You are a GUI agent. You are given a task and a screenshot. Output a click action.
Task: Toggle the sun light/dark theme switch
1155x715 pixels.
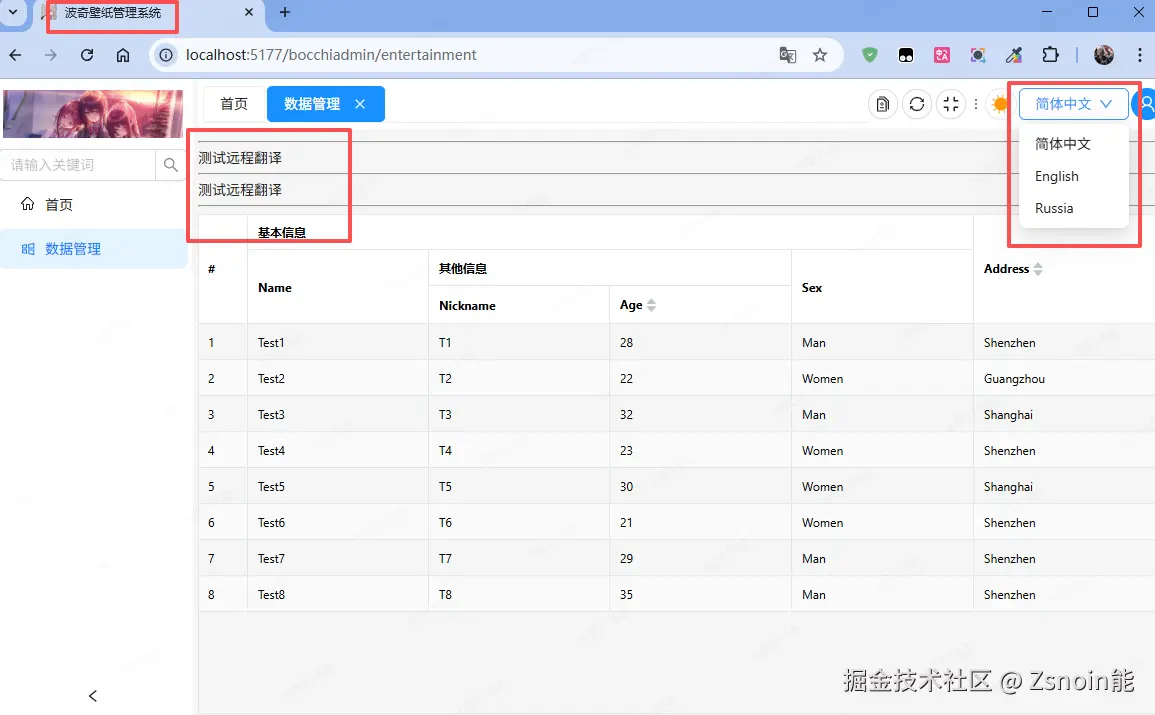coord(999,104)
